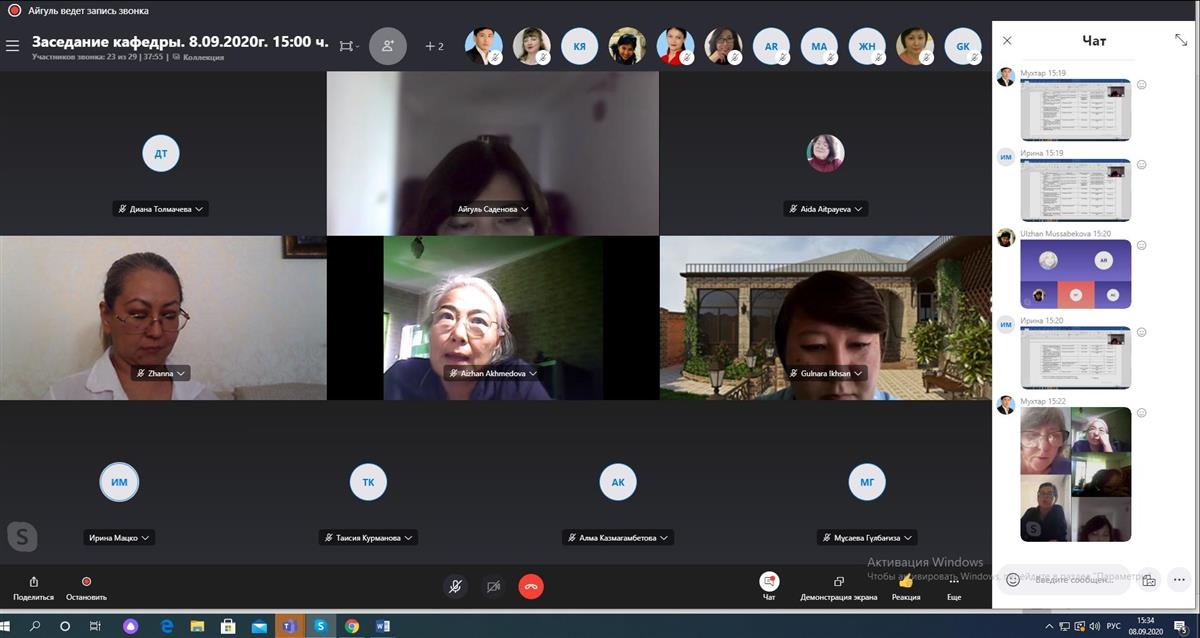The height and width of the screenshot is (638, 1200).
Task: Toggle the camera video button
Action: [493, 587]
